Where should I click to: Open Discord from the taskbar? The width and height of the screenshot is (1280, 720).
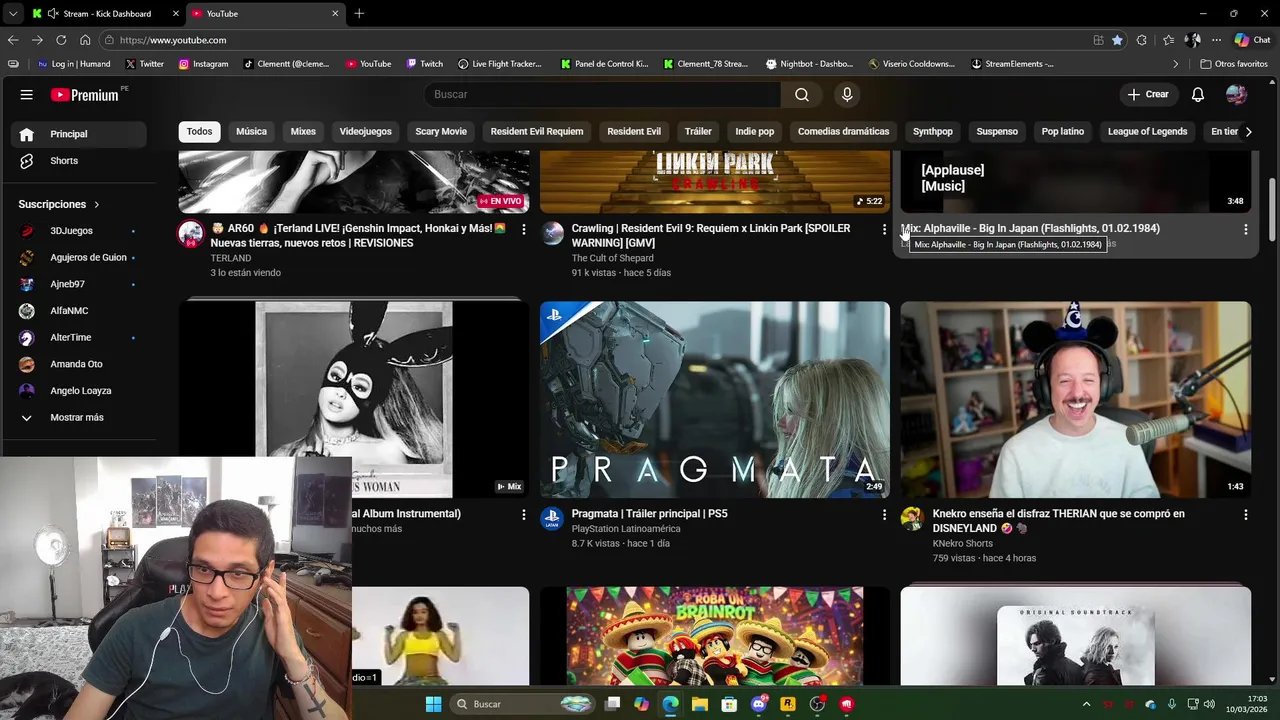coord(759,704)
